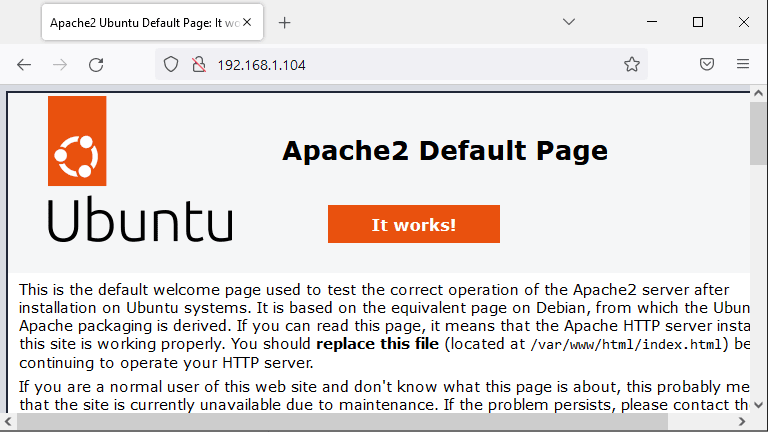The image size is (768, 432).
Task: Click the scroll left arrow
Action: (8, 421)
